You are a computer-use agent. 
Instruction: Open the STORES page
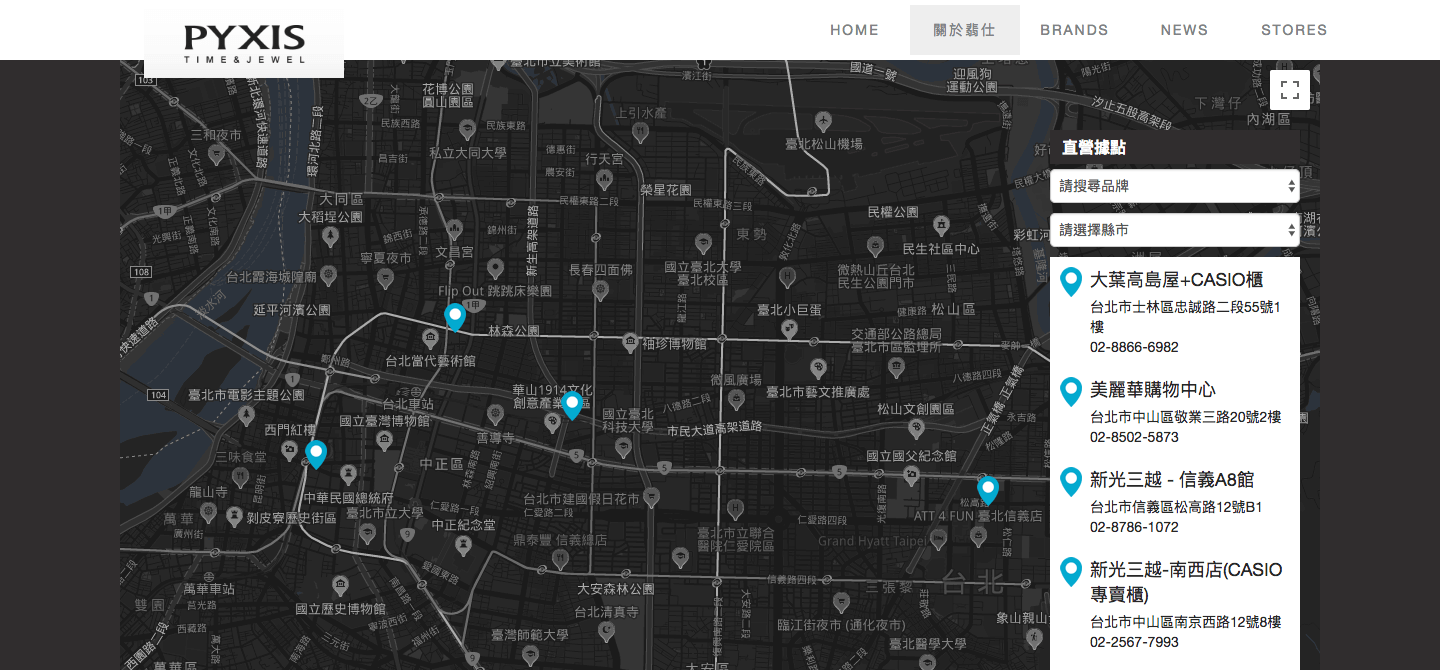click(1294, 30)
